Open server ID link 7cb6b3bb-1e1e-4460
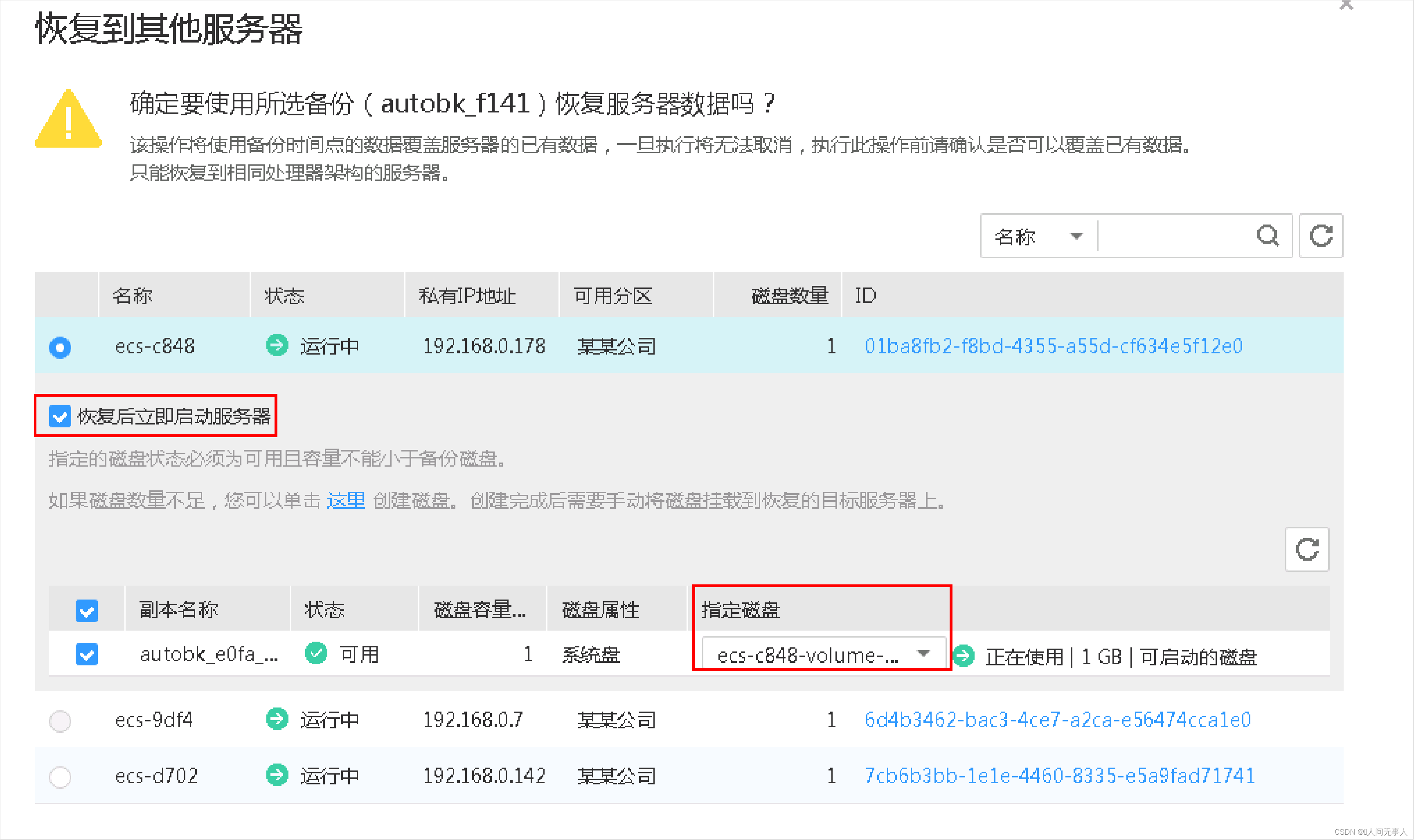 [x=1060, y=775]
